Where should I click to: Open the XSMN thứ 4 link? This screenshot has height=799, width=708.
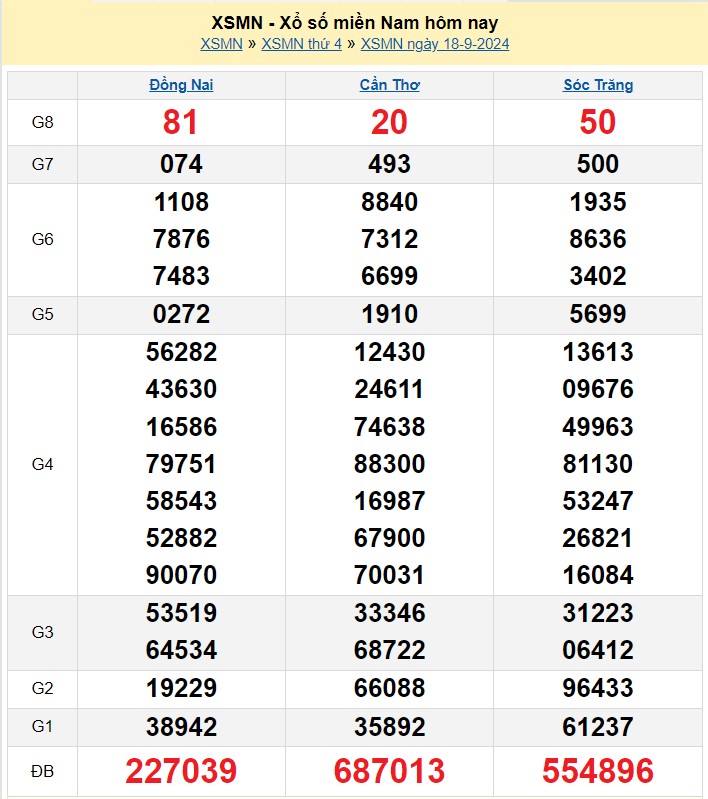point(301,44)
